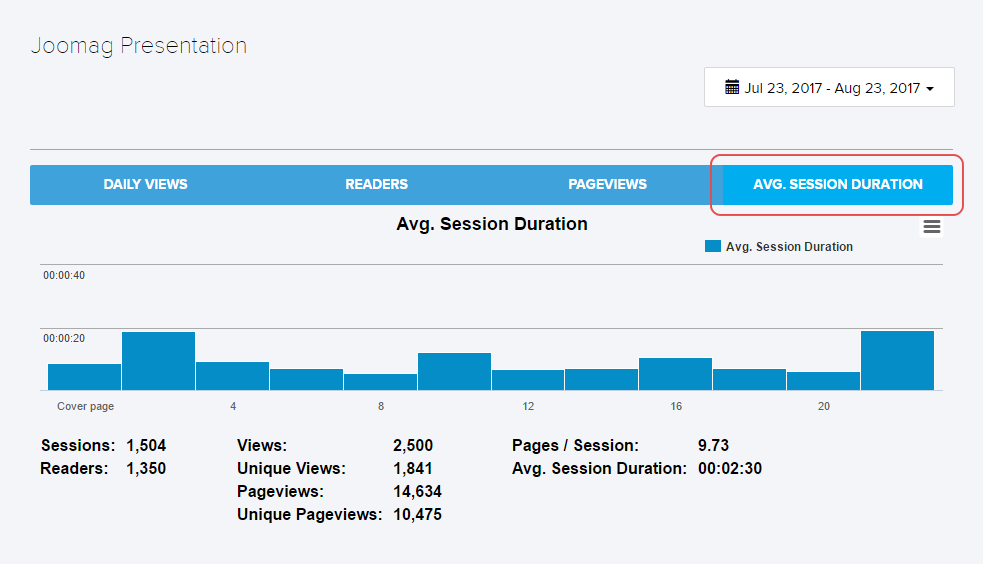983x564 pixels.
Task: Click the bar above Cover page label
Action: 85,377
